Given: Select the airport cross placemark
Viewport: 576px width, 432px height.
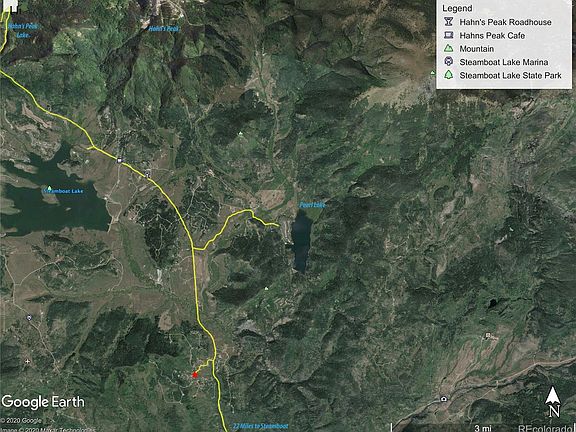Looking at the screenshot, I should pyautogui.click(x=28, y=361).
